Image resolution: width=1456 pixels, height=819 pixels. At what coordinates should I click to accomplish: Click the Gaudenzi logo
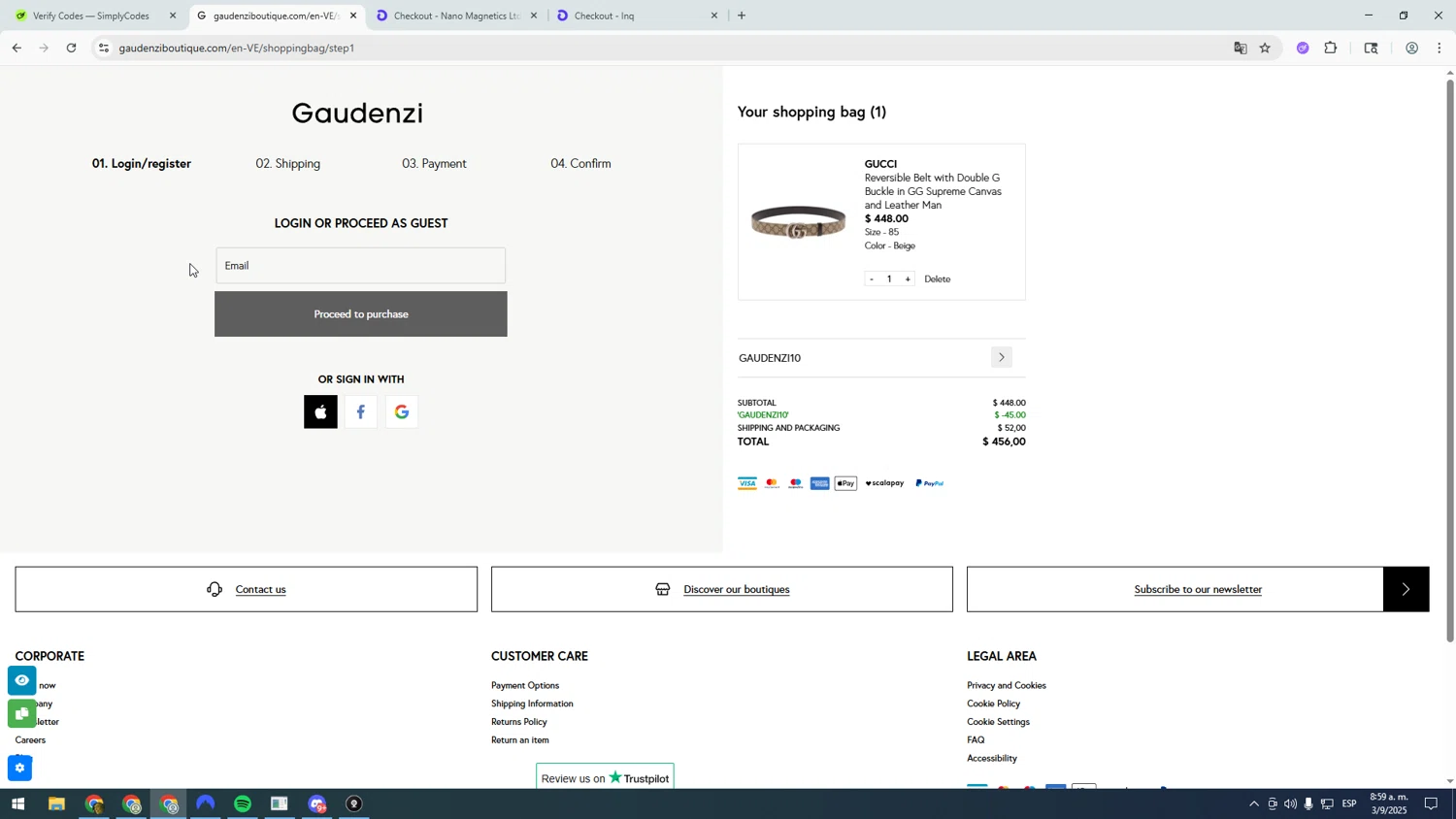[357, 114]
